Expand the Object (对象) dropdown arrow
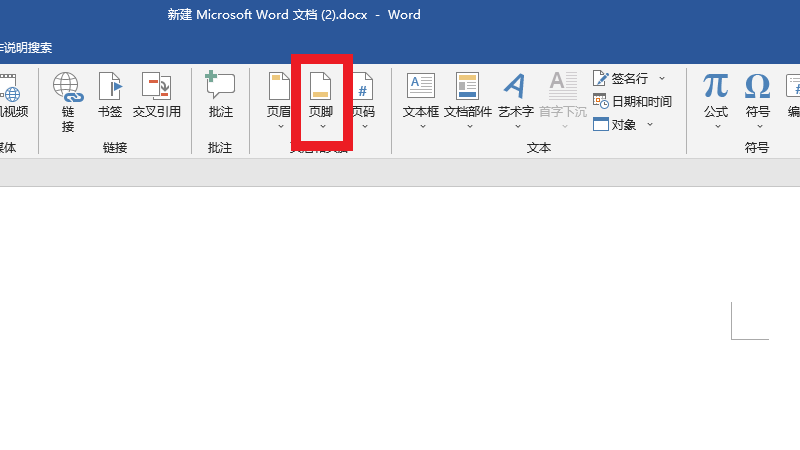This screenshot has width=800, height=450. 650,125
